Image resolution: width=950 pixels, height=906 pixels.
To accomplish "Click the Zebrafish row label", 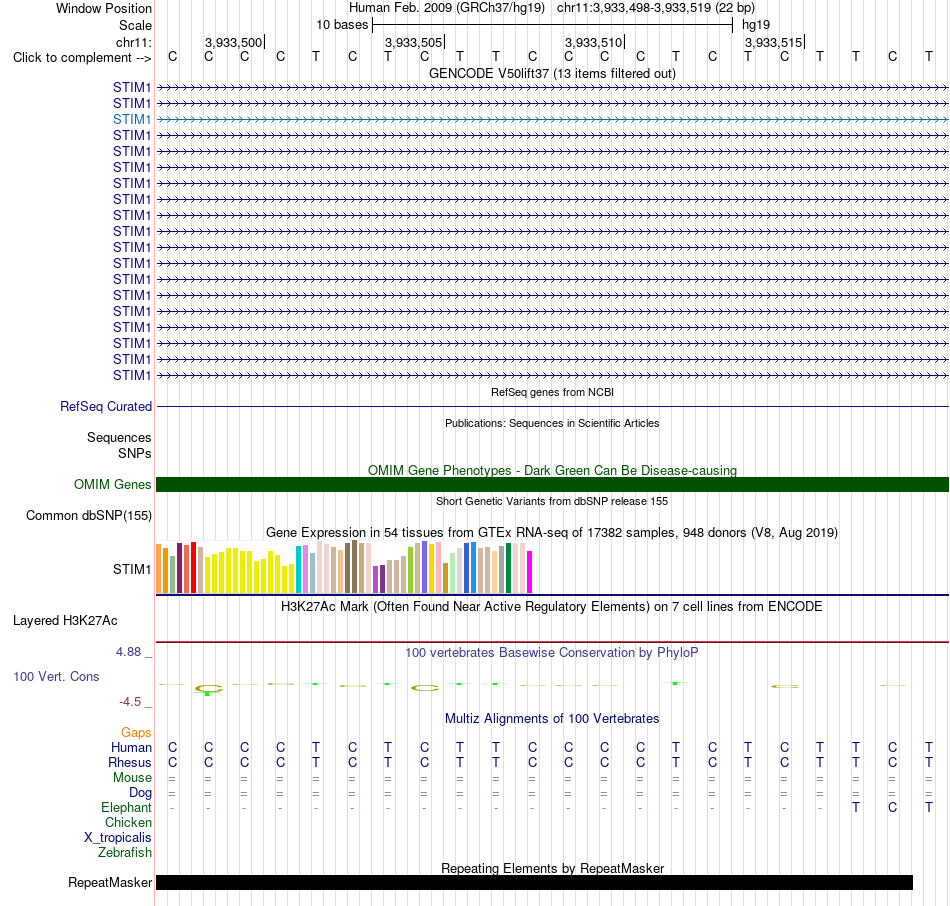I will pos(125,853).
